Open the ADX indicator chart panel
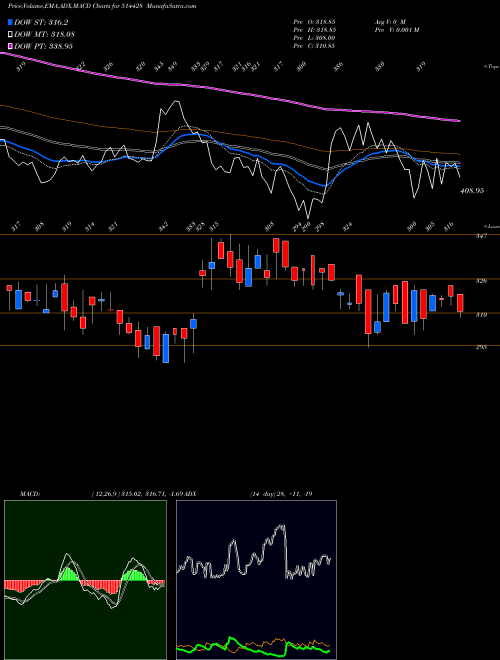The image size is (500, 660). click(x=256, y=580)
